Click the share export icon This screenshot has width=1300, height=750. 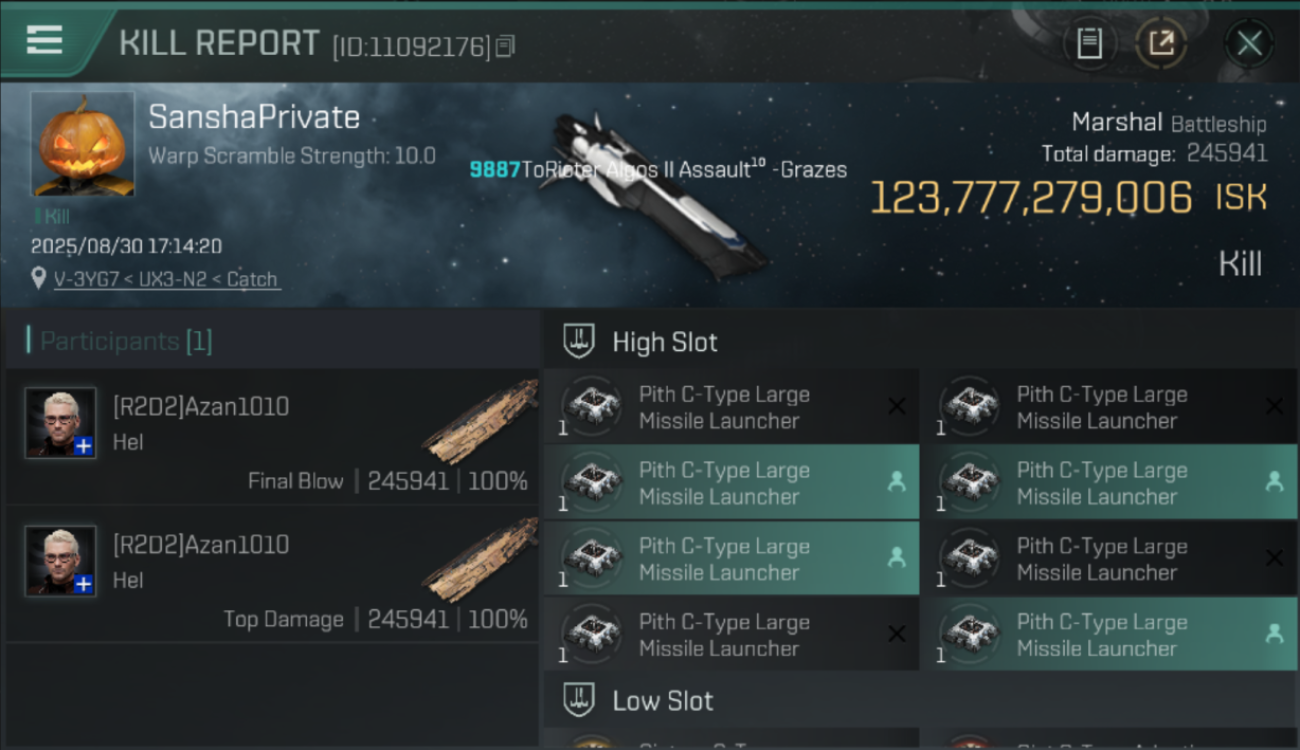pyautogui.click(x=1161, y=43)
